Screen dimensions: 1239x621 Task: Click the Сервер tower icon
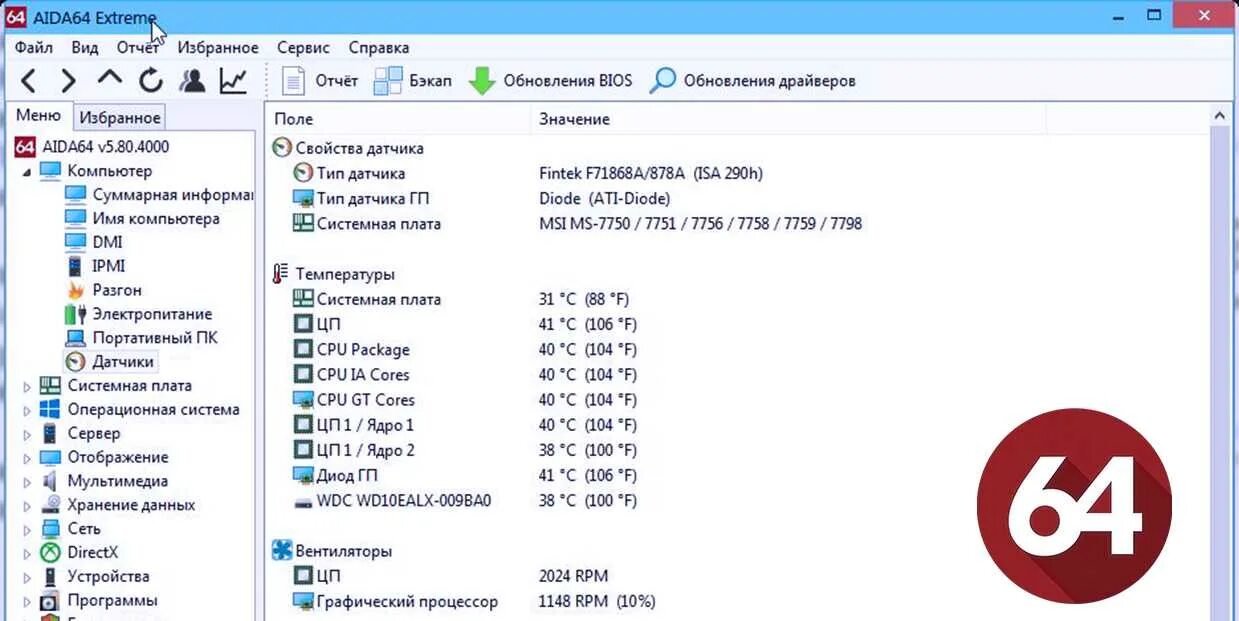(x=50, y=434)
